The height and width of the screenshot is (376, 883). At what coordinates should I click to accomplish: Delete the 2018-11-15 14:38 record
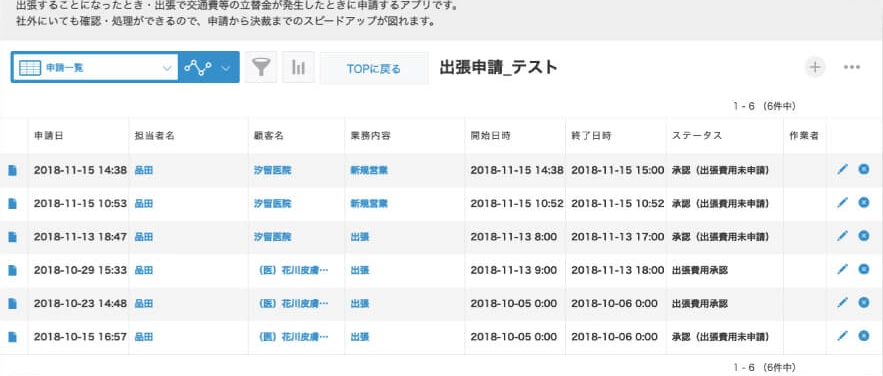[863, 169]
